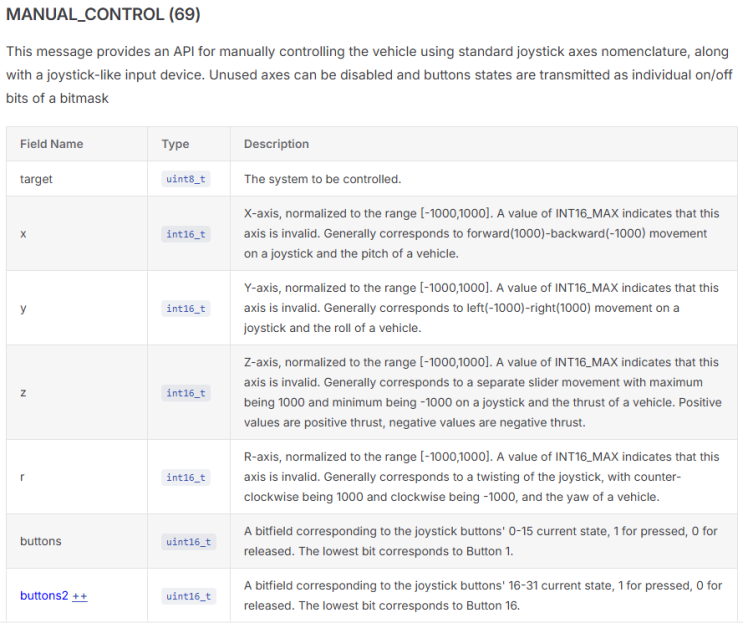Screen dimensions: 743x623
Task: Click the ++ extension marker beside buttons2
Action: point(80,596)
